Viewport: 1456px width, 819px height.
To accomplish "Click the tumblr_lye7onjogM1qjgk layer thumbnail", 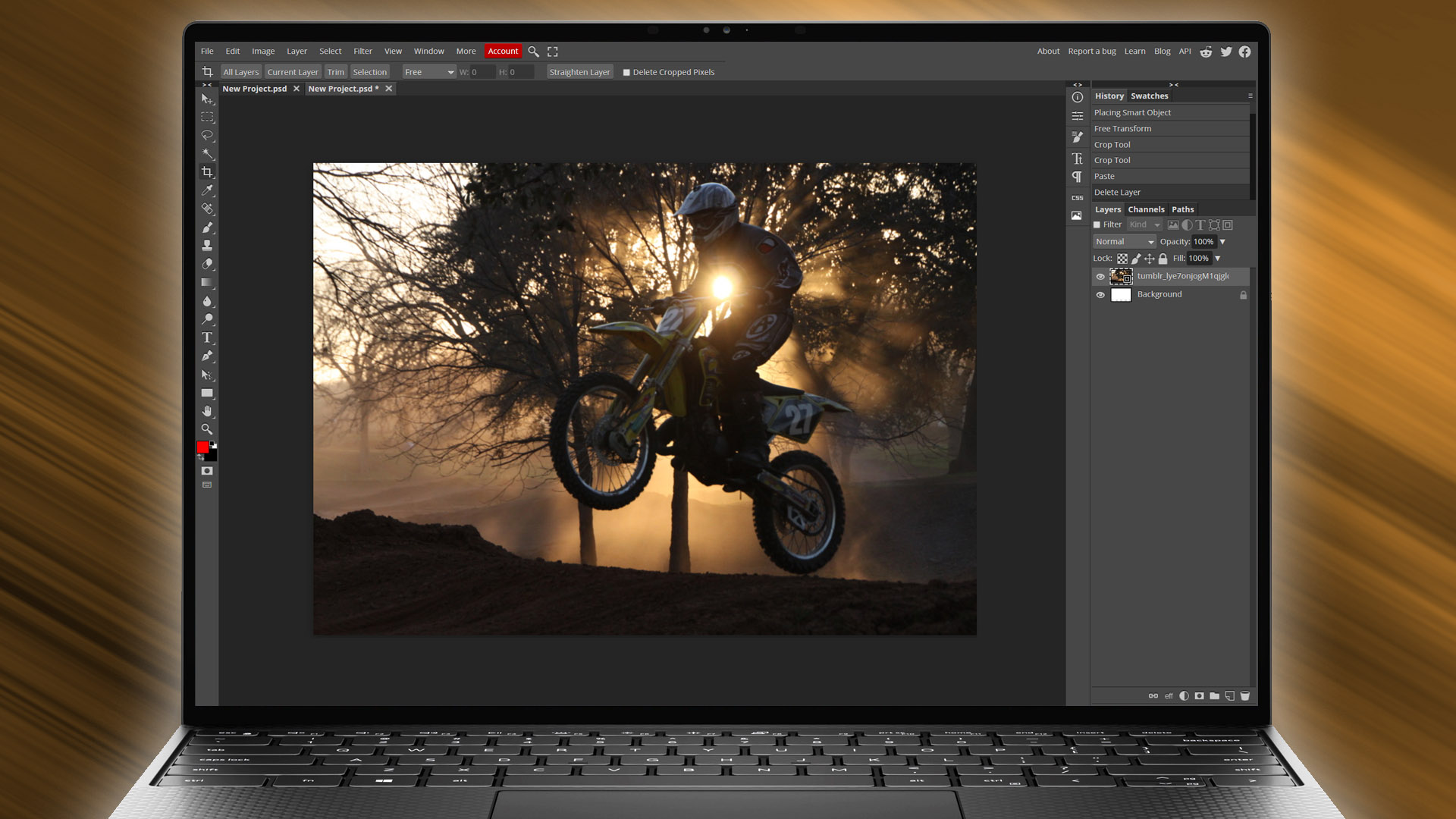I will (1121, 276).
